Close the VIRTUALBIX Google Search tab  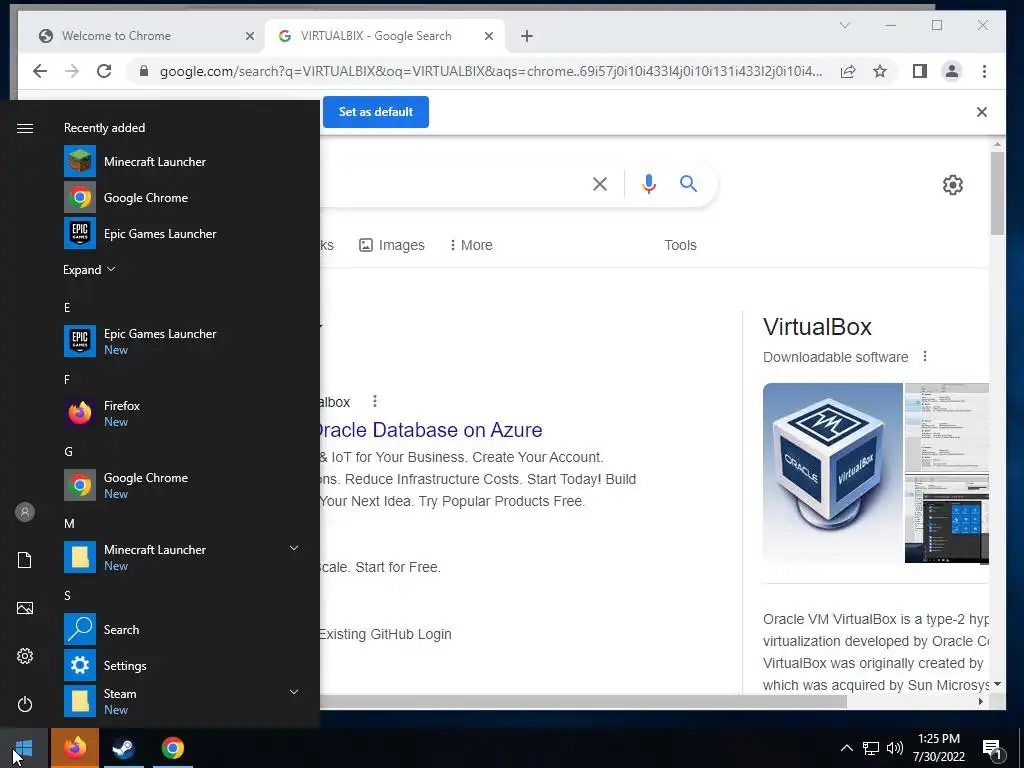click(488, 37)
